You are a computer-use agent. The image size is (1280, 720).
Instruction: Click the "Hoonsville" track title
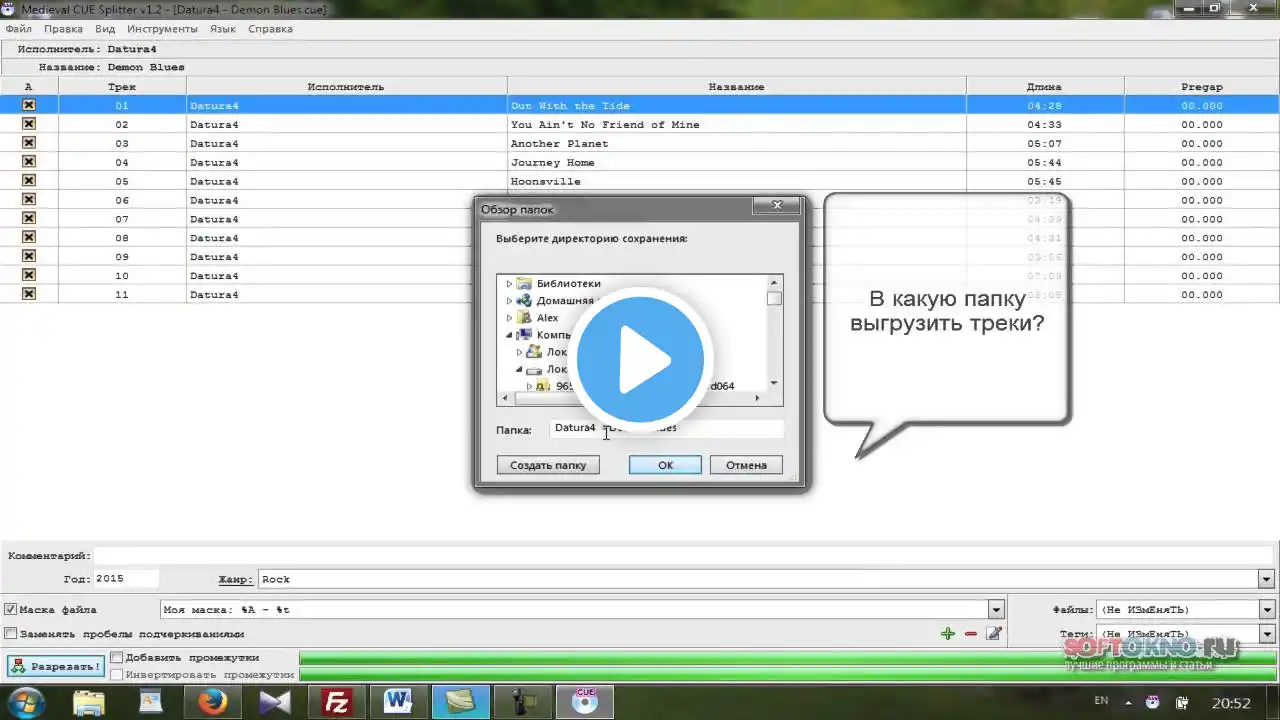pos(545,182)
